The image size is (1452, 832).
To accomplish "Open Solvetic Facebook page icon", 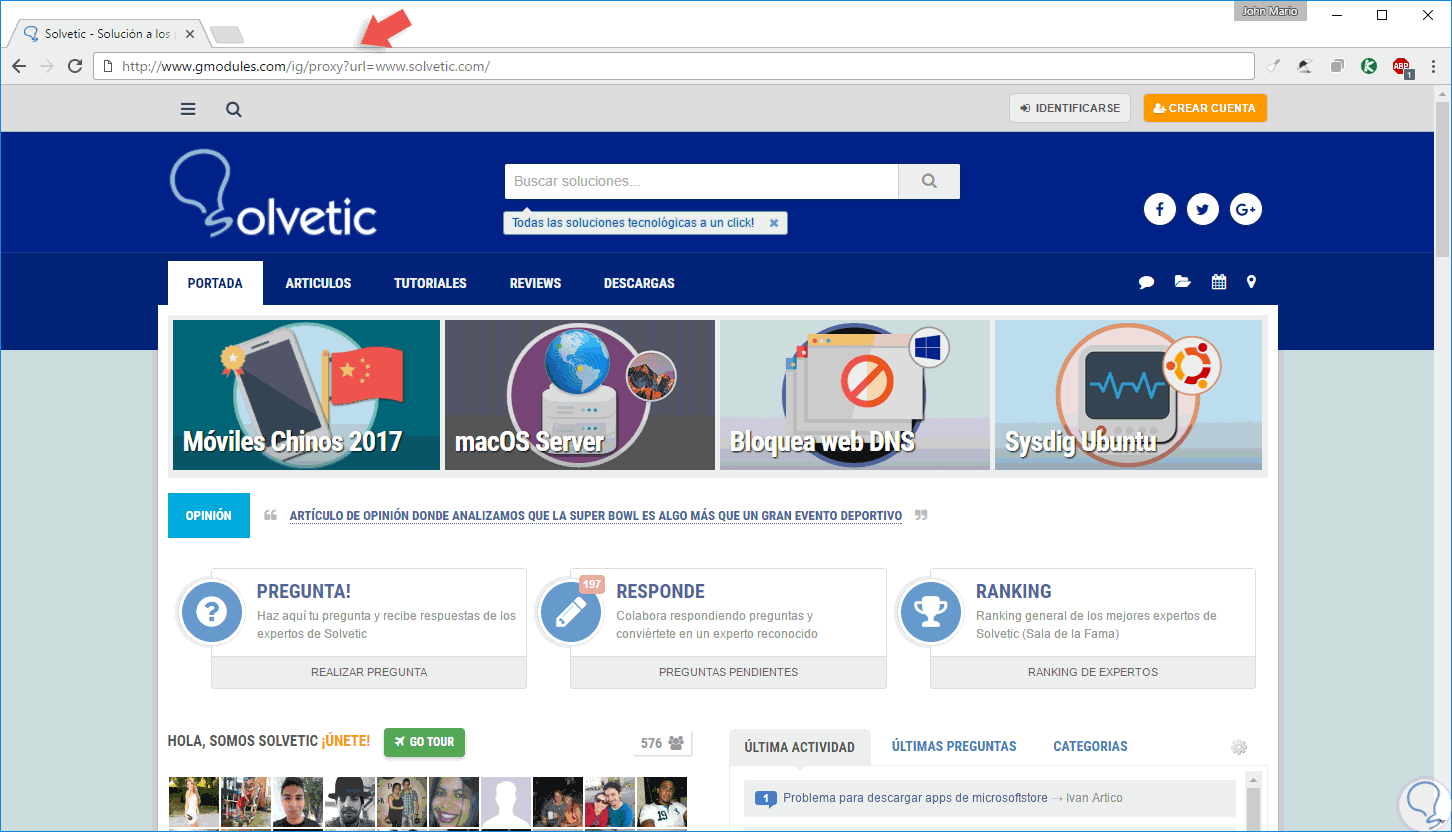I will coord(1160,209).
